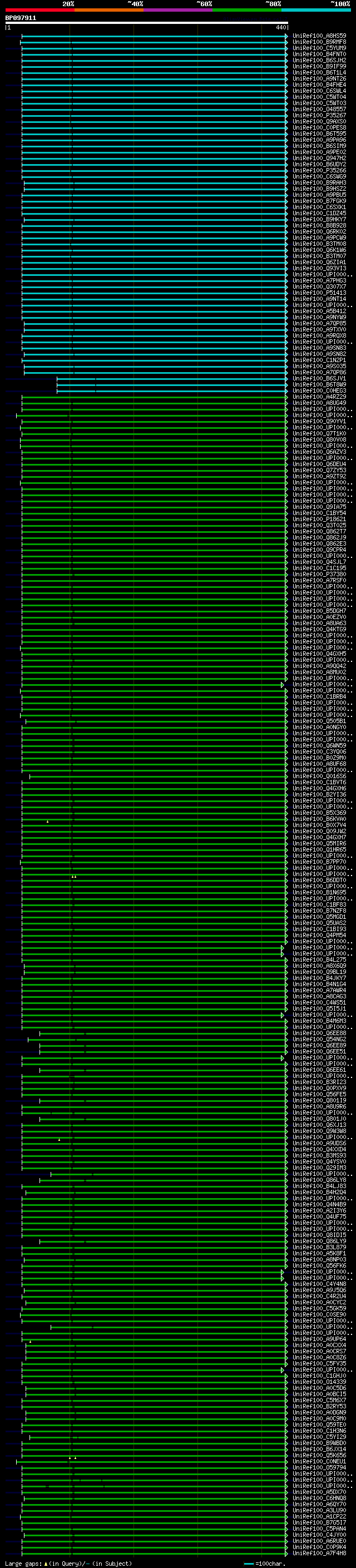This screenshot has width=356, height=1568.
Task: Open hit UniRef100_P51413
Action: [319, 293]
